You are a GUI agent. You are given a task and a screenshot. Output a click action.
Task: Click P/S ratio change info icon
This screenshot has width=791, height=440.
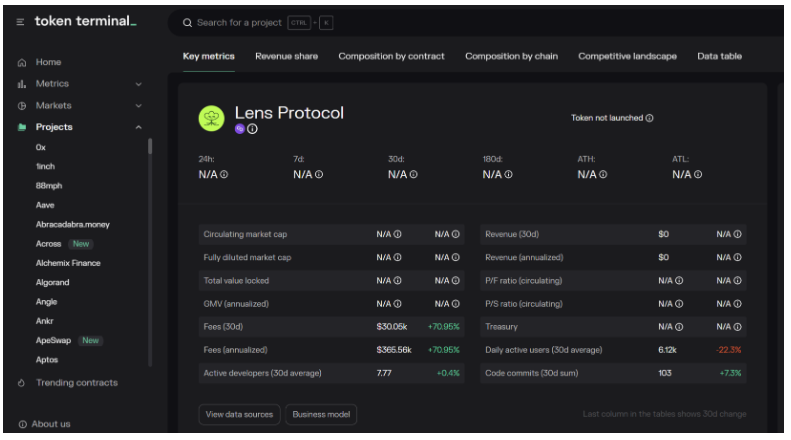[x=738, y=304]
